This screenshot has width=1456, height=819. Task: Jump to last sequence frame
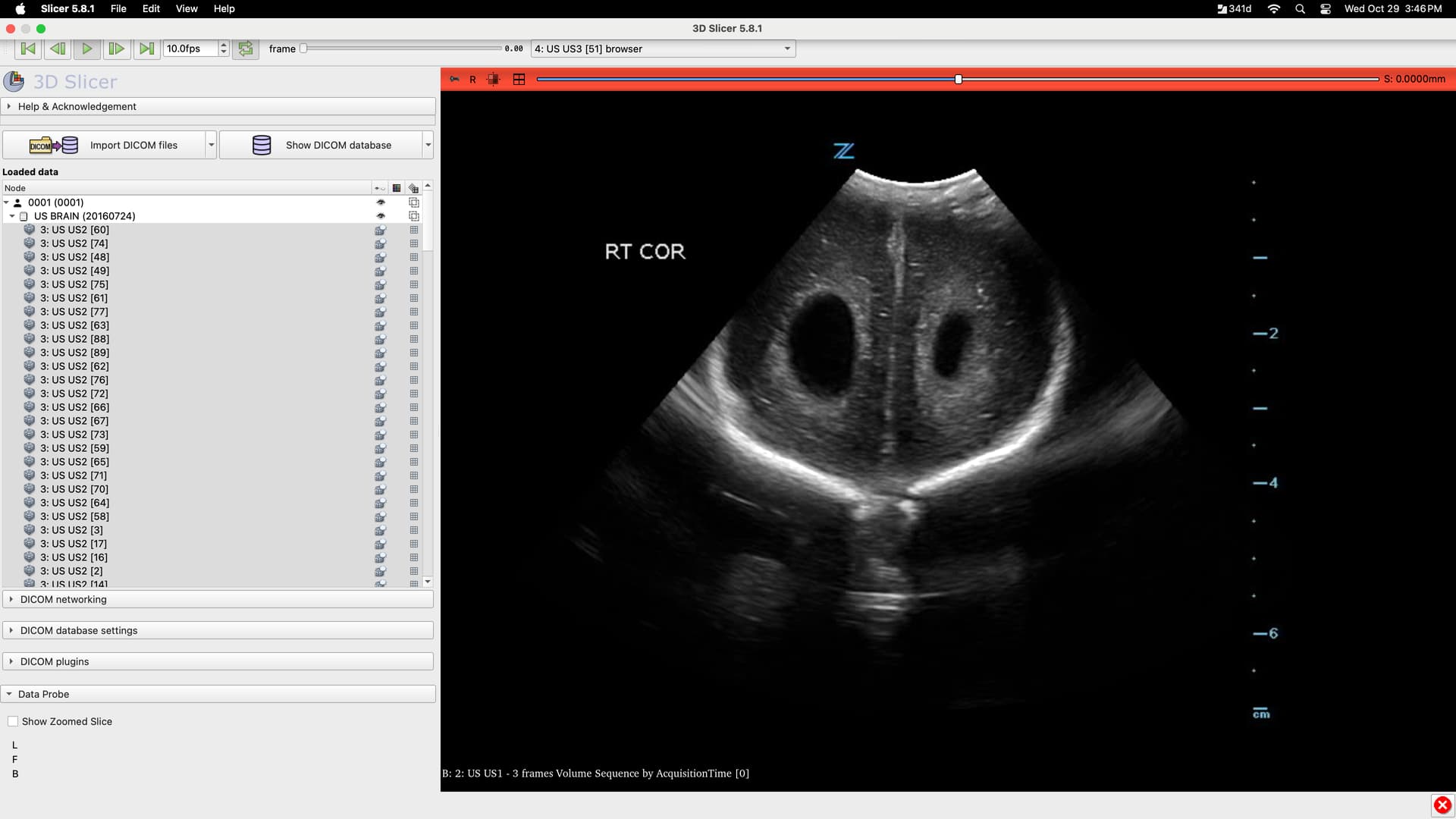146,49
